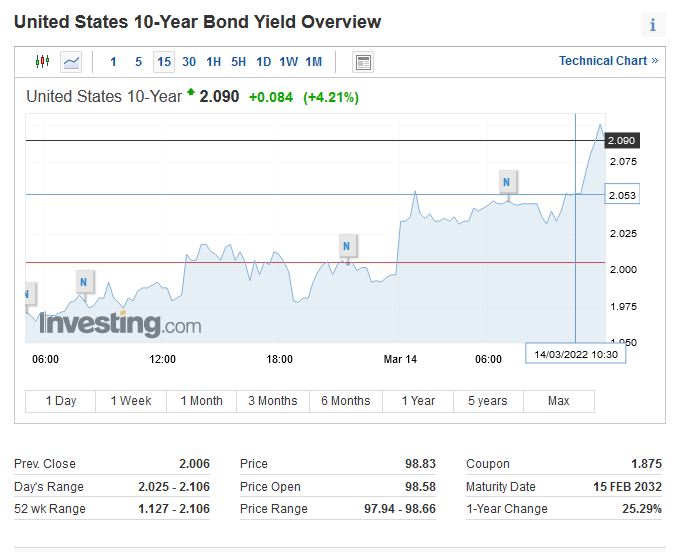Select the 1 minute interval
Image resolution: width=676 pixels, height=552 pixels.
(x=113, y=62)
